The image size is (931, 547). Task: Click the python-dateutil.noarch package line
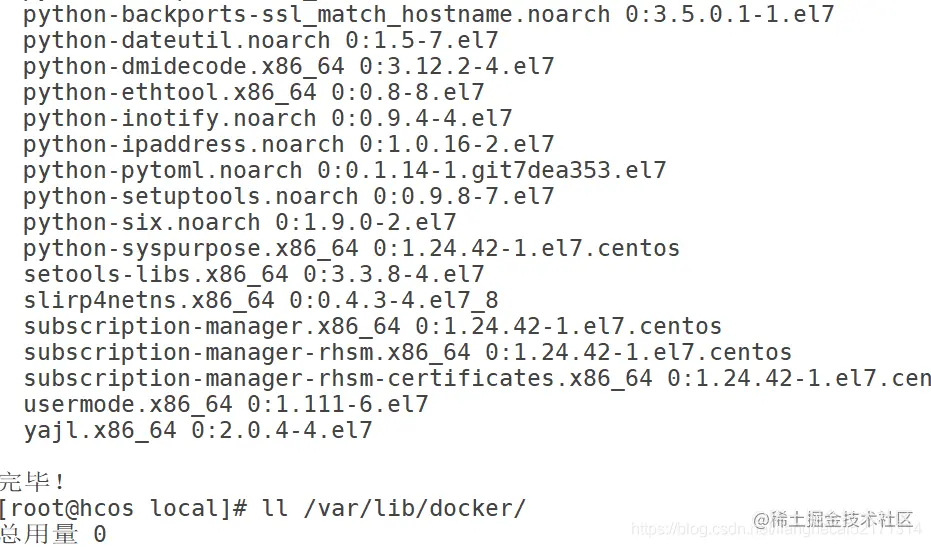click(260, 41)
